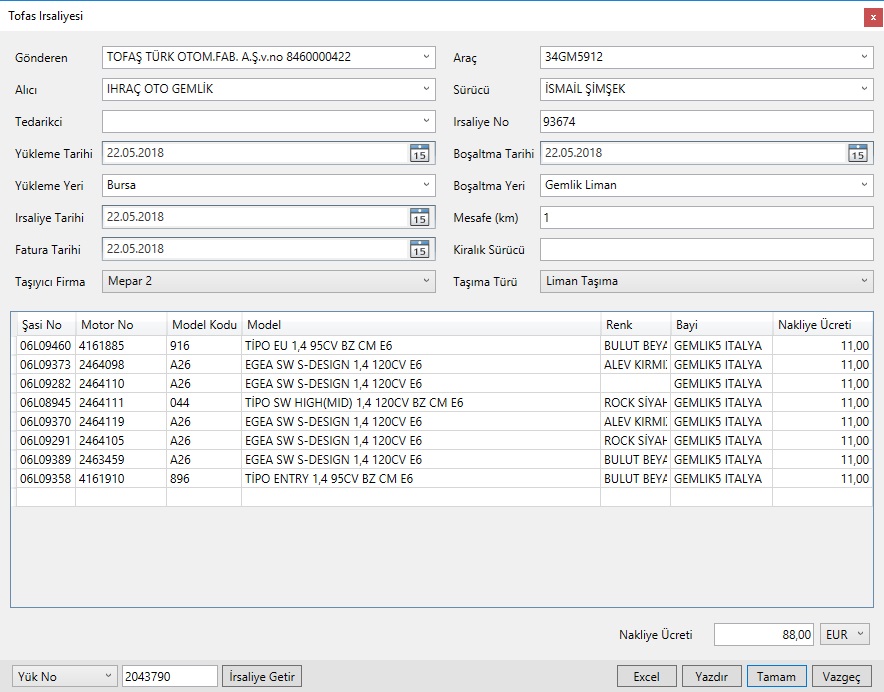Image resolution: width=884 pixels, height=692 pixels.
Task: Click motor number 4161910 cell
Action: 121,479
